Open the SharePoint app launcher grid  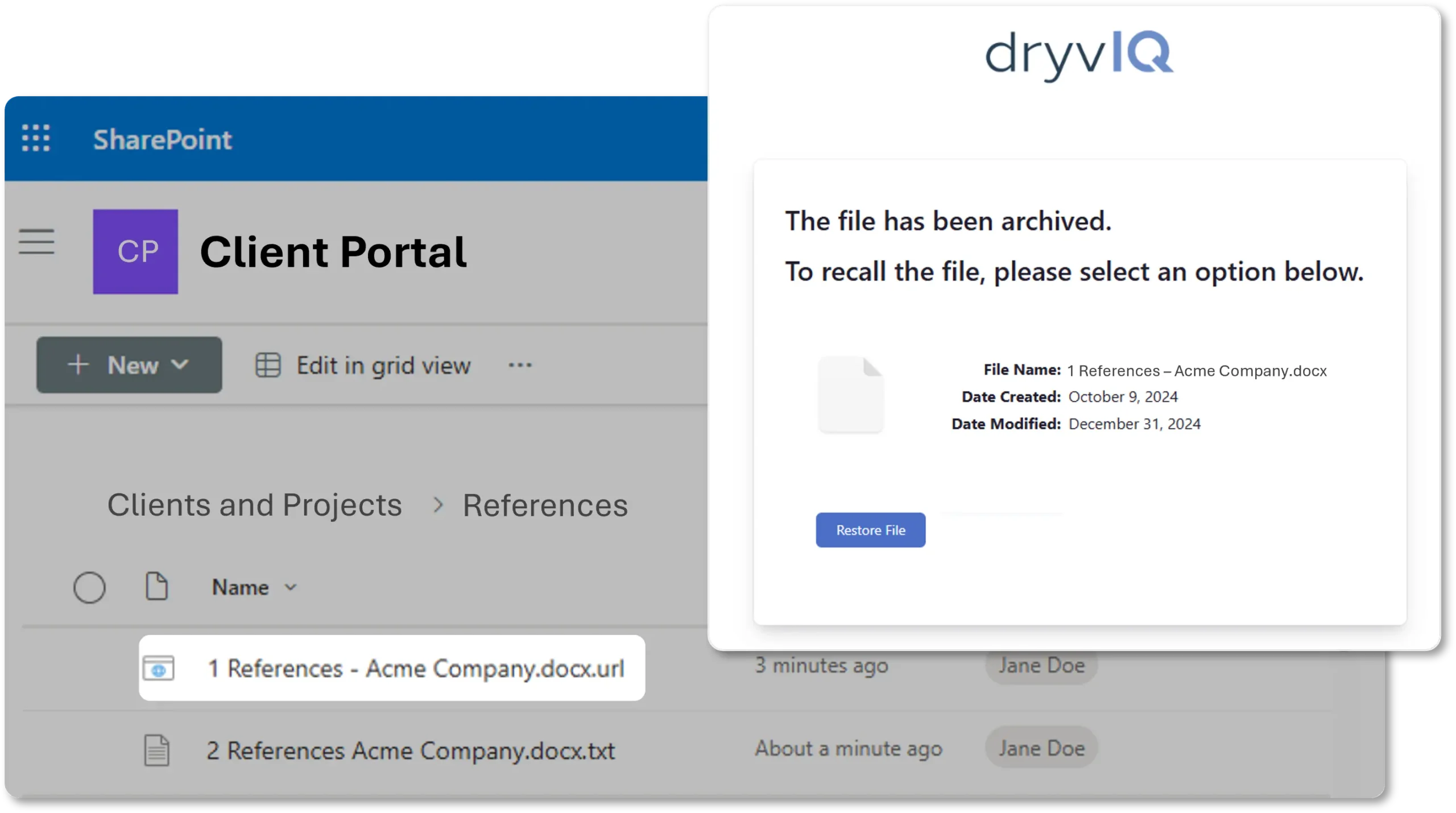36,138
